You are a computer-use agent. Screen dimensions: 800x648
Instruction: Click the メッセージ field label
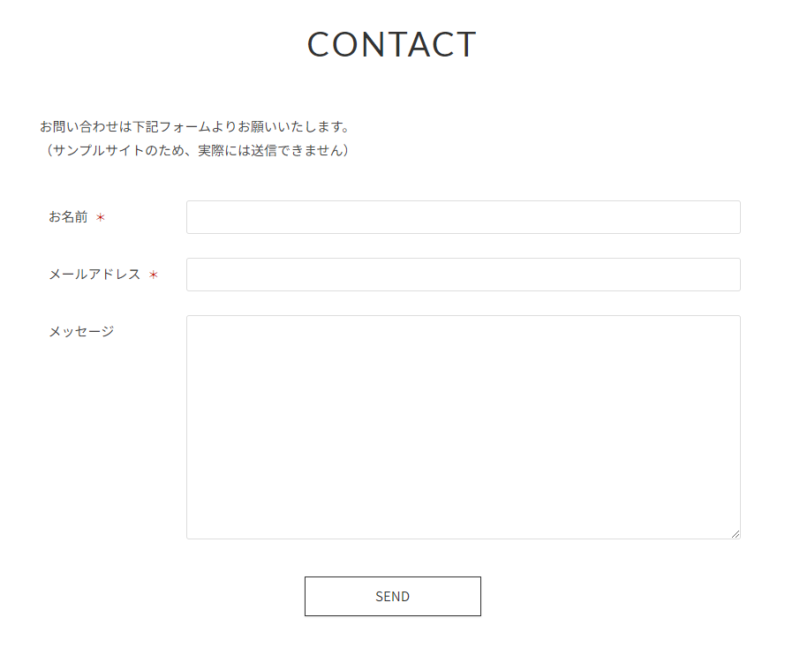[x=81, y=331]
